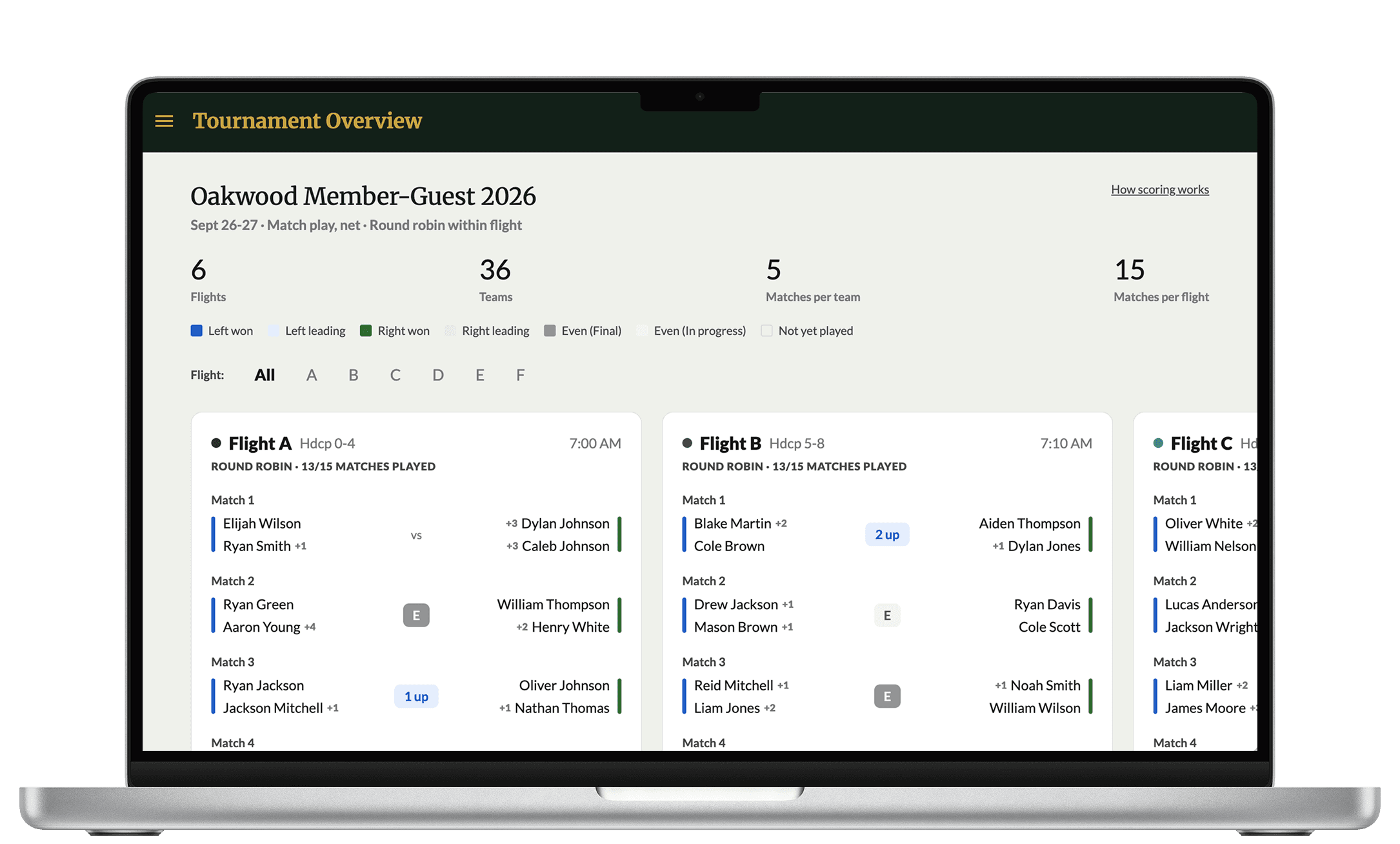Select player Dylan Johnson
Screen dimensions: 1400x844
565,523
